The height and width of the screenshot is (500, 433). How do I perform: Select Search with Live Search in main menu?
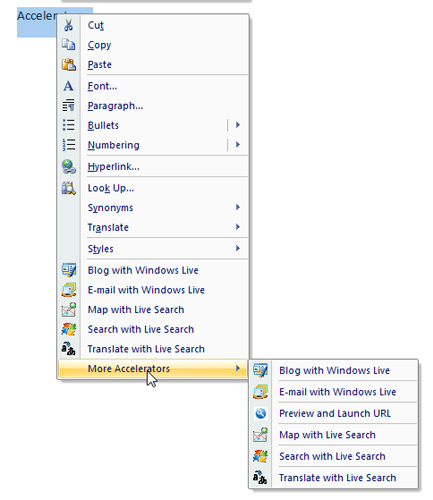(x=153, y=329)
